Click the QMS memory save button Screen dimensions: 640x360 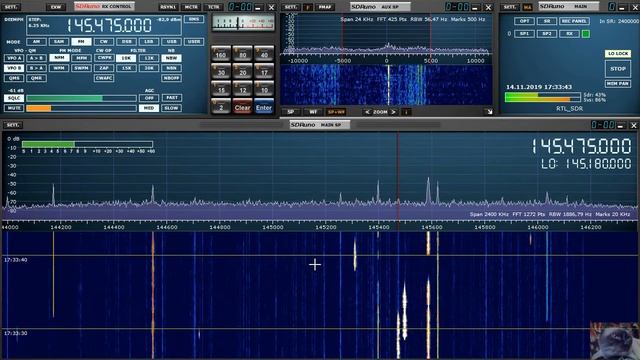[14, 78]
